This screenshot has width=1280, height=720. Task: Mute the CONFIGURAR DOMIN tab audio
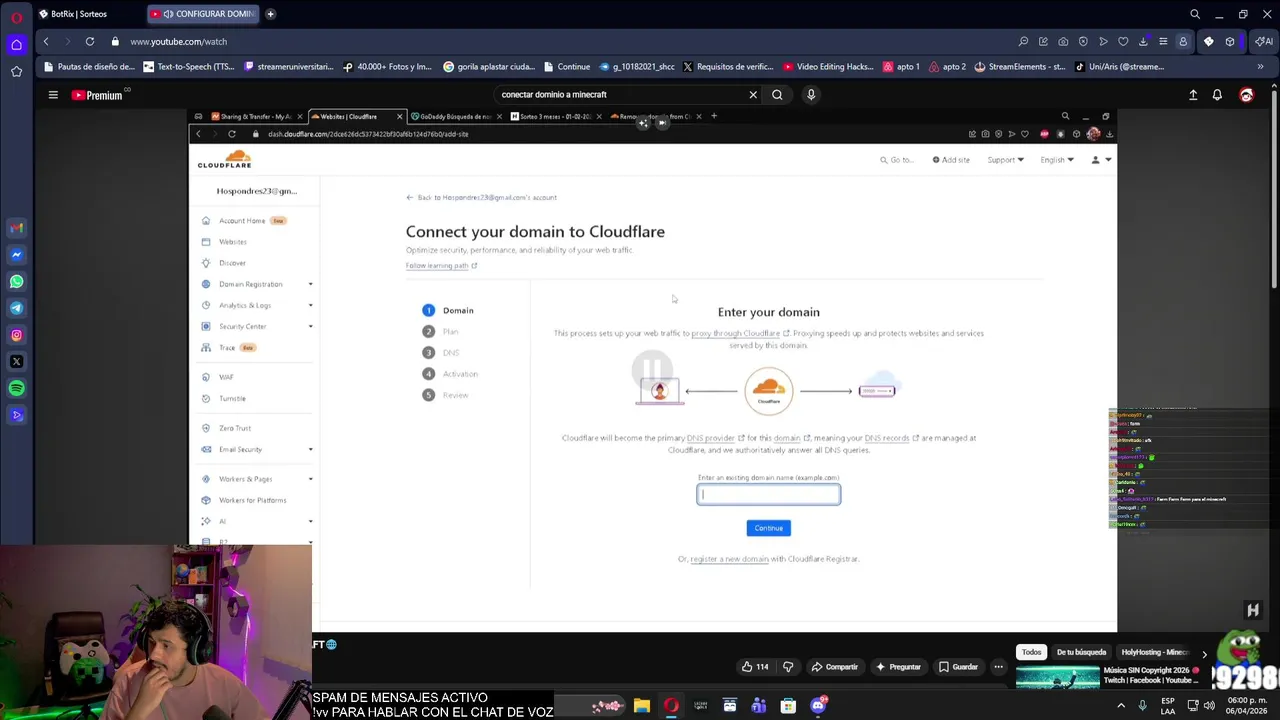pos(168,14)
